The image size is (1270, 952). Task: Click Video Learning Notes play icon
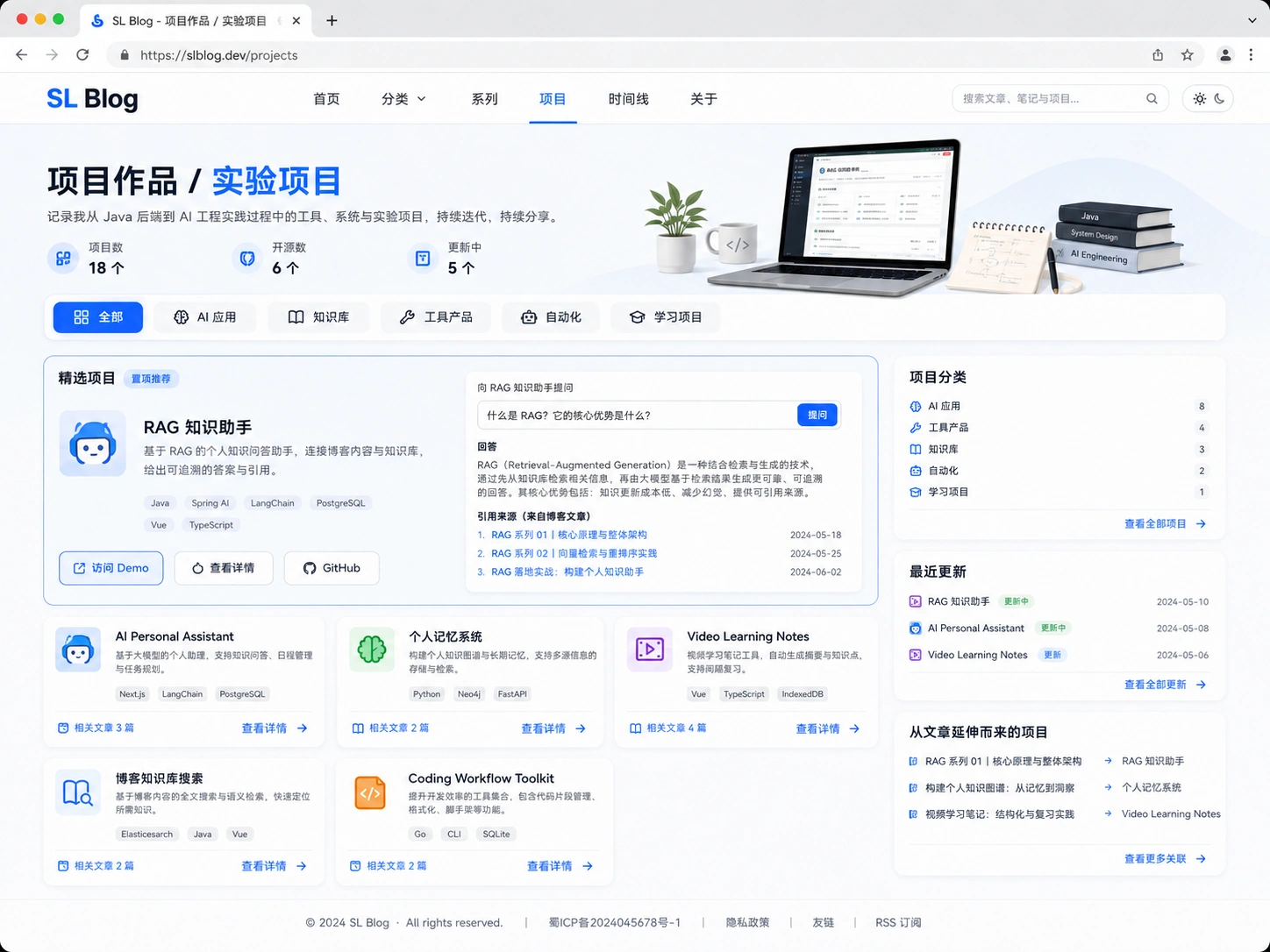(x=650, y=650)
